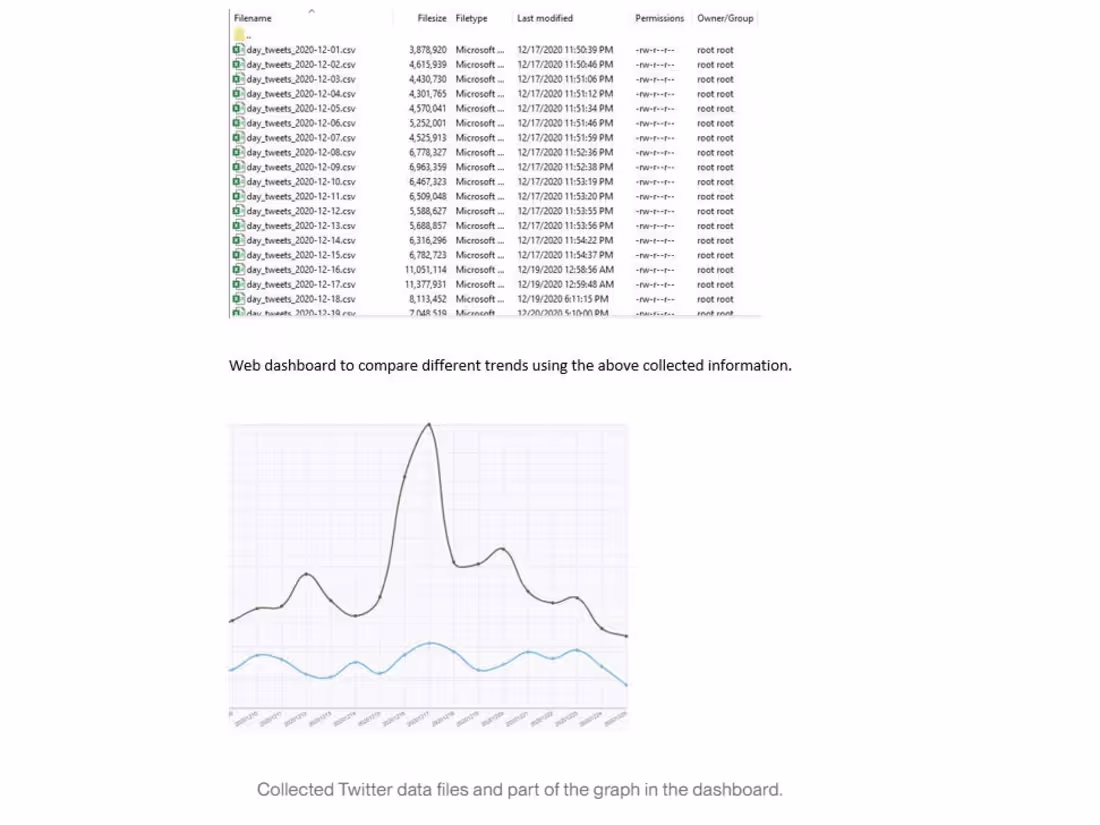Click the sort caret above Filename column
This screenshot has width=1100, height=825.
click(313, 10)
